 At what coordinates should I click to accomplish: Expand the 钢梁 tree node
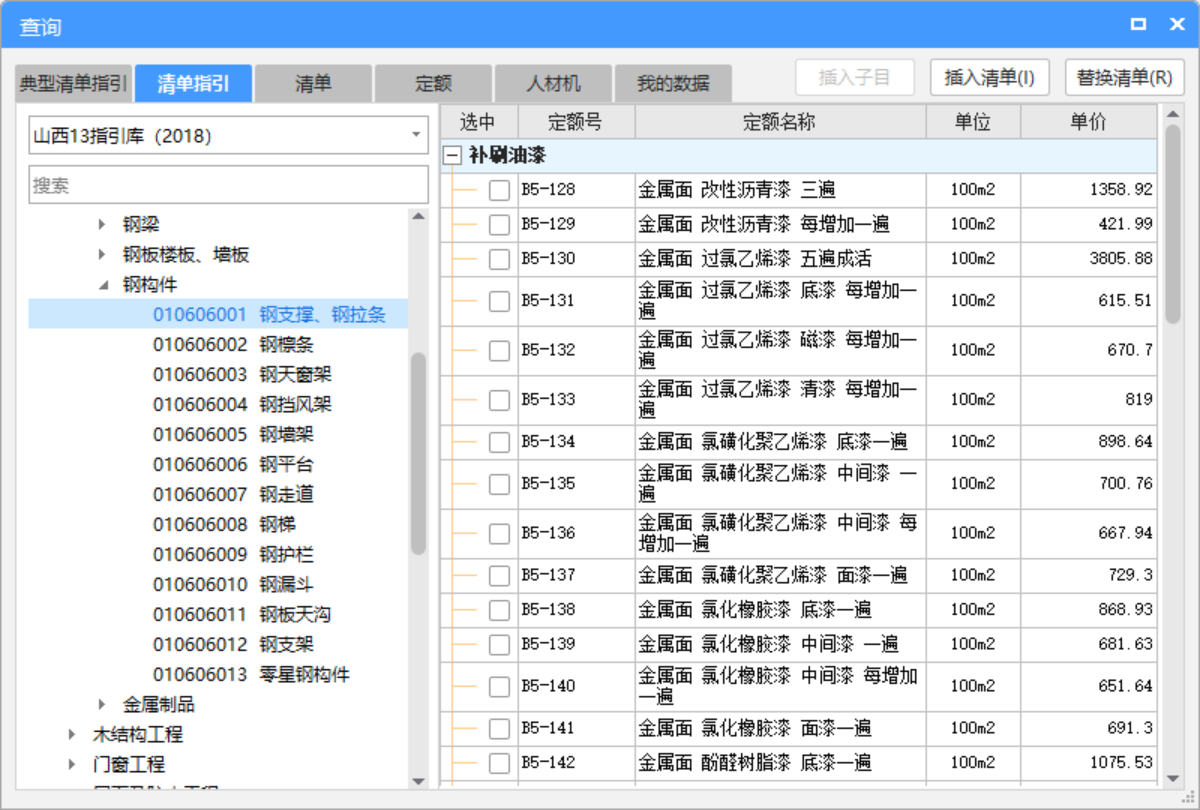pos(102,225)
